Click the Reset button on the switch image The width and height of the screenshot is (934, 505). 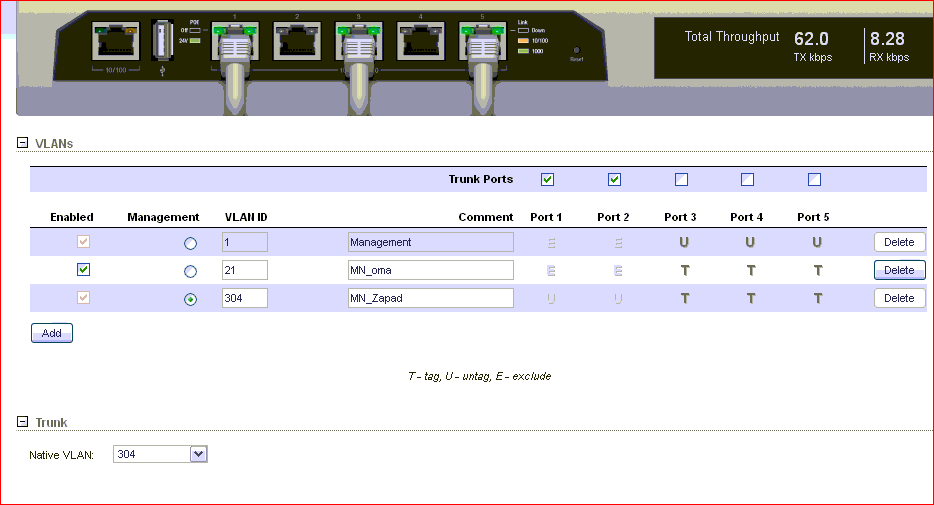tap(576, 50)
